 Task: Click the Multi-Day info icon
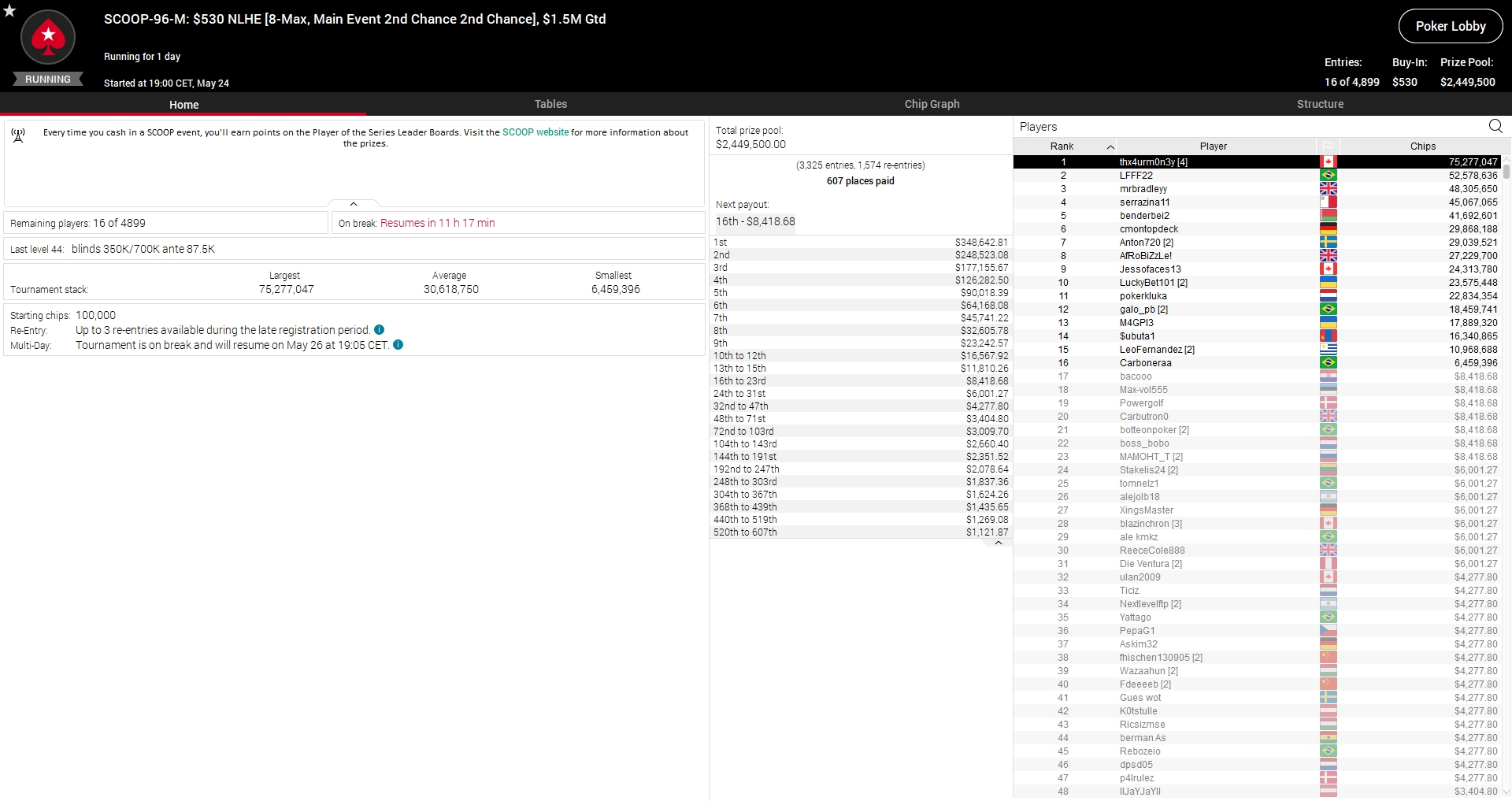(398, 345)
